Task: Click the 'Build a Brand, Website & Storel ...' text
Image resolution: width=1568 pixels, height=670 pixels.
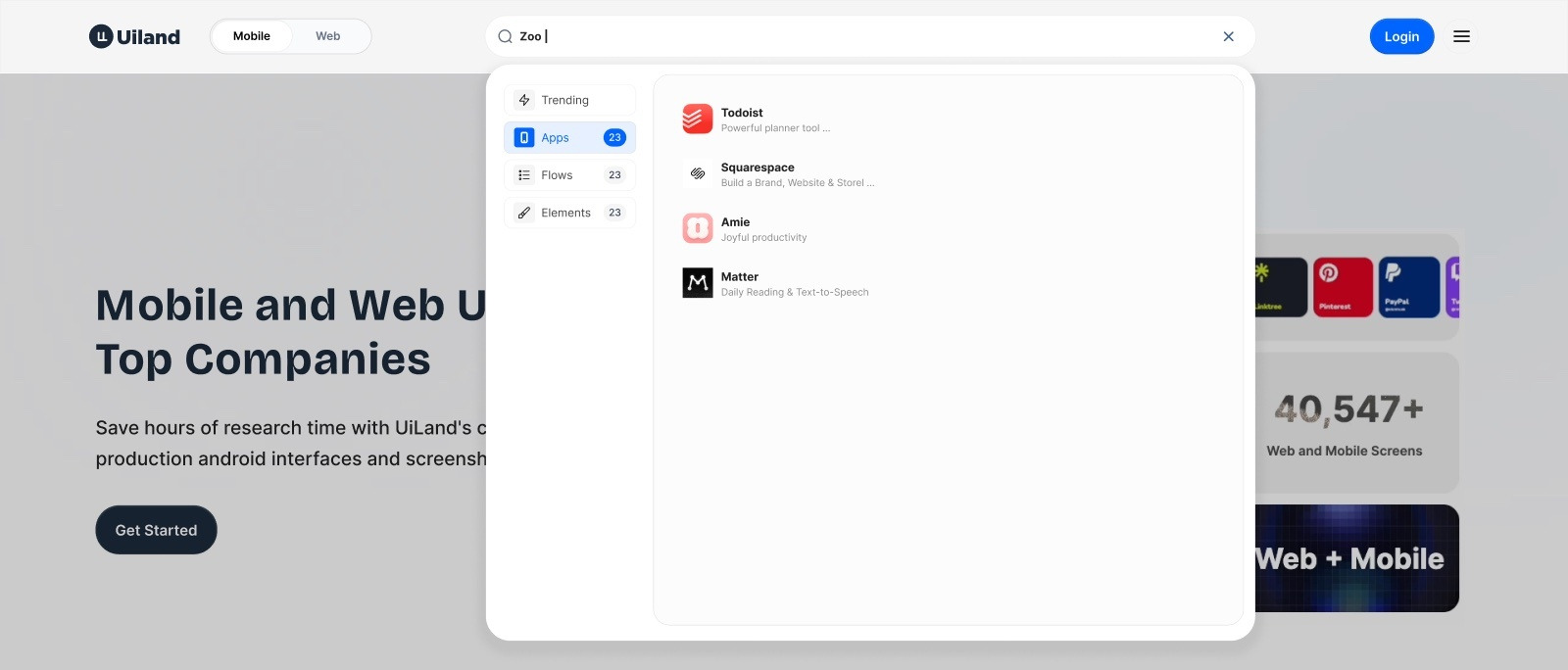Action: (798, 183)
